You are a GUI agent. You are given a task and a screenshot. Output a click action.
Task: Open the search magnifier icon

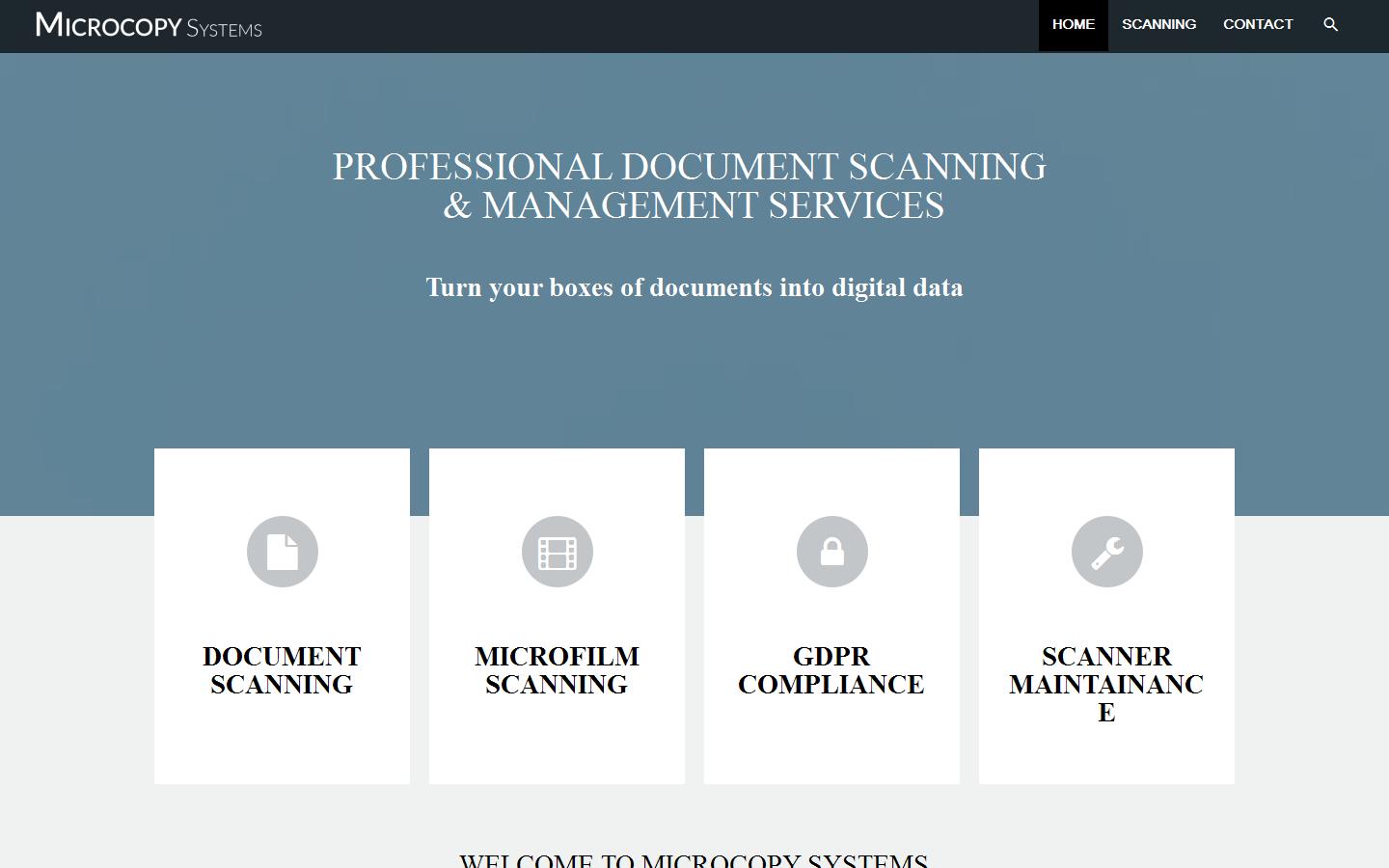[x=1330, y=24]
